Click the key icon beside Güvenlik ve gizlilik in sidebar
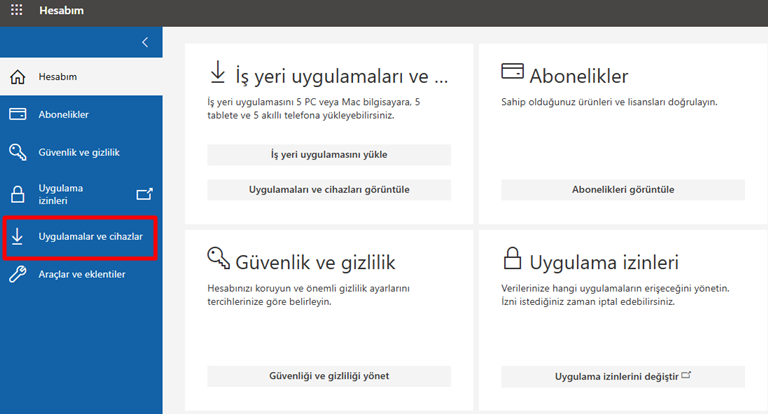768x414 pixels. click(18, 152)
